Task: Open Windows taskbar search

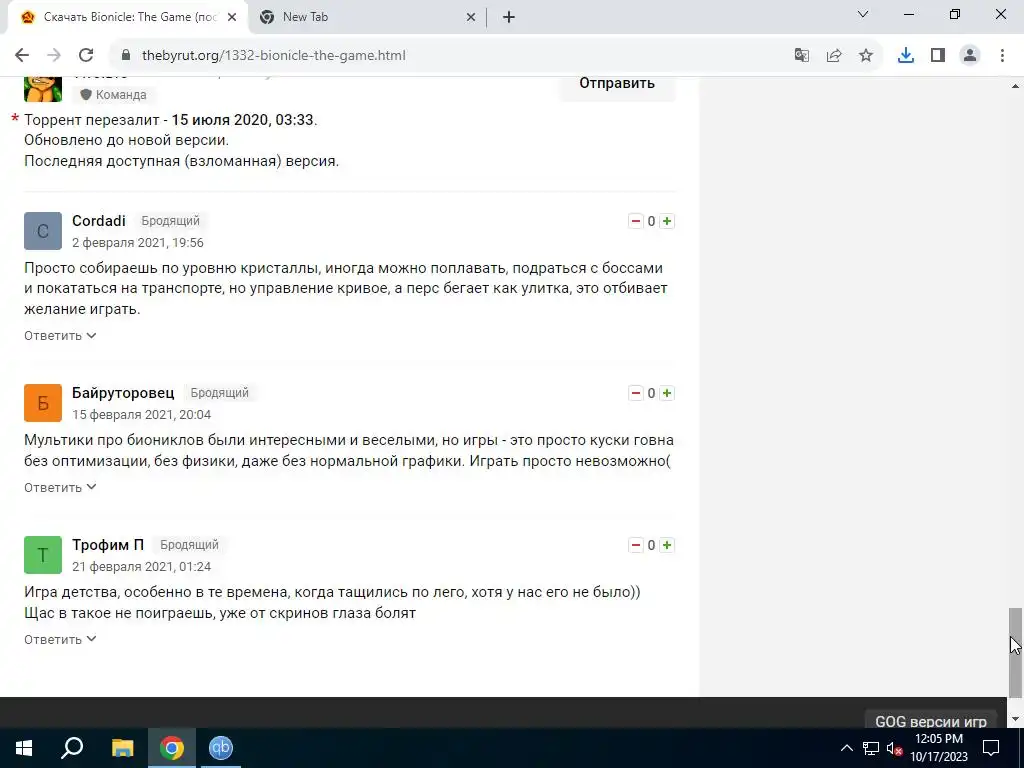Action: click(72, 748)
